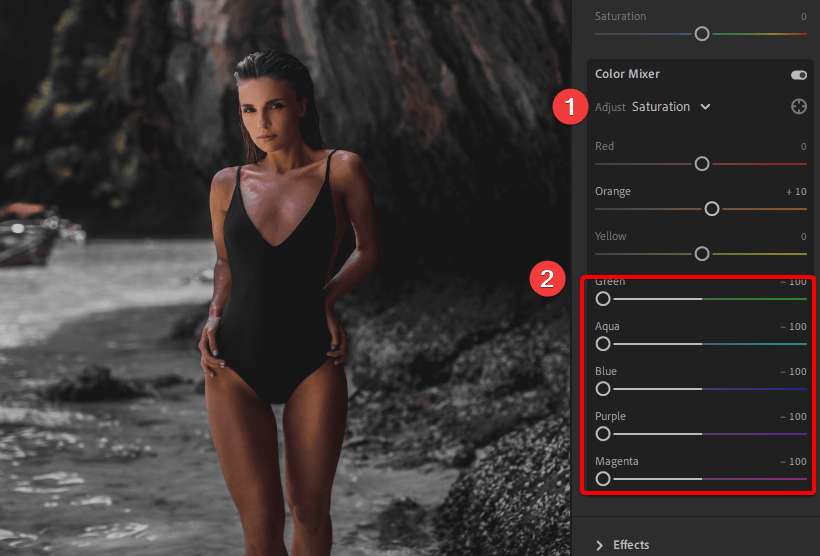Click the Green saturation slider handle
The width and height of the screenshot is (820, 556).
point(603,299)
